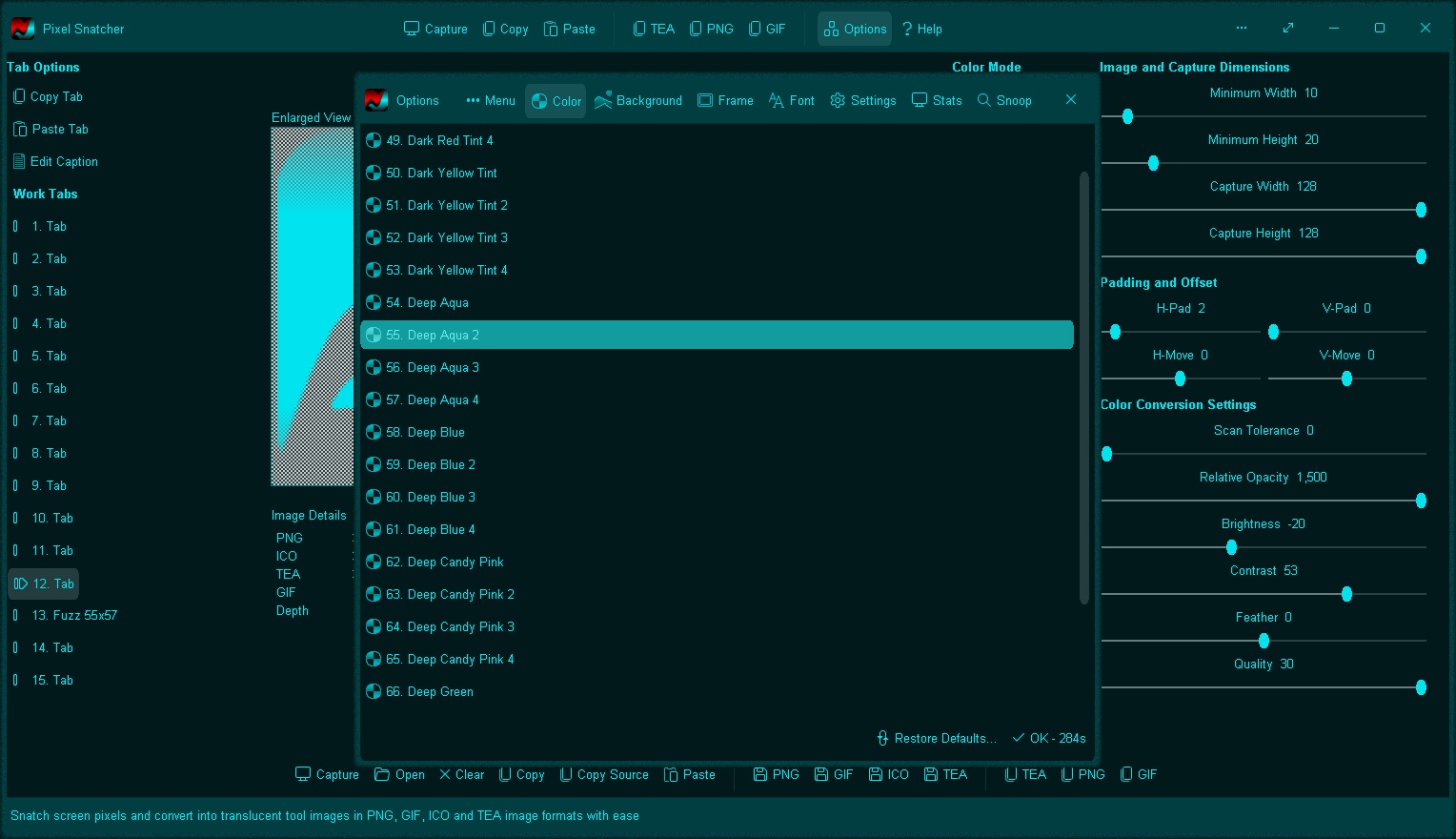This screenshot has width=1456, height=839.
Task: Confirm settings with the OK button
Action: (1048, 738)
